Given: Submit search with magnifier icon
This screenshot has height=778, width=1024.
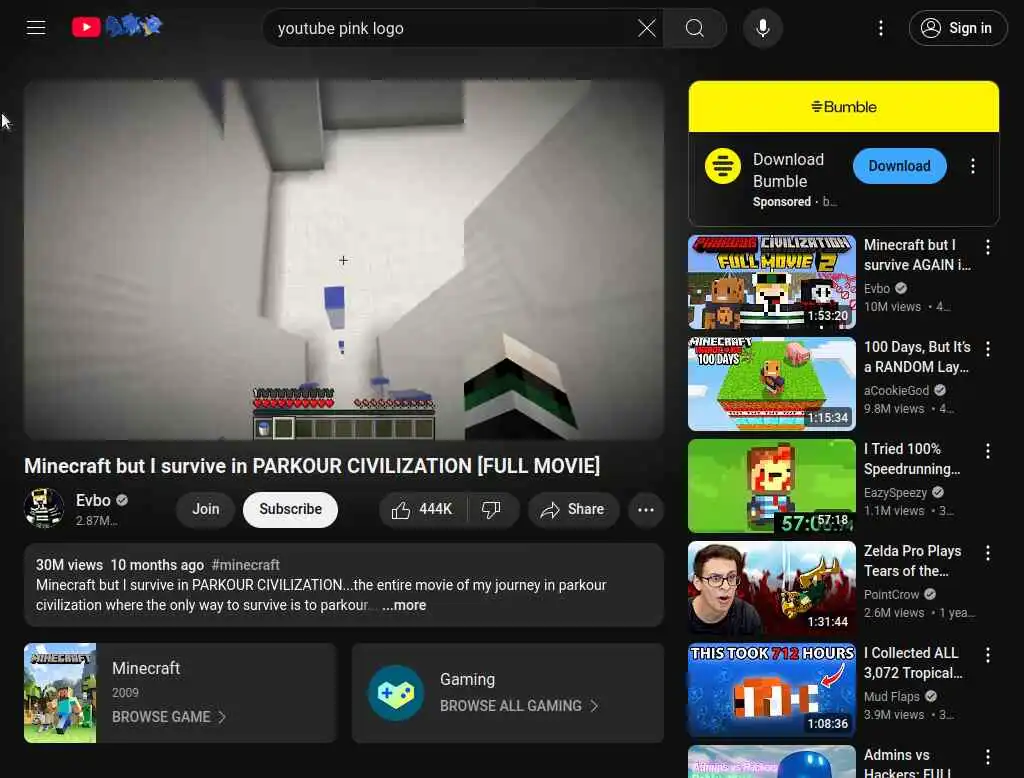Looking at the screenshot, I should (x=694, y=28).
